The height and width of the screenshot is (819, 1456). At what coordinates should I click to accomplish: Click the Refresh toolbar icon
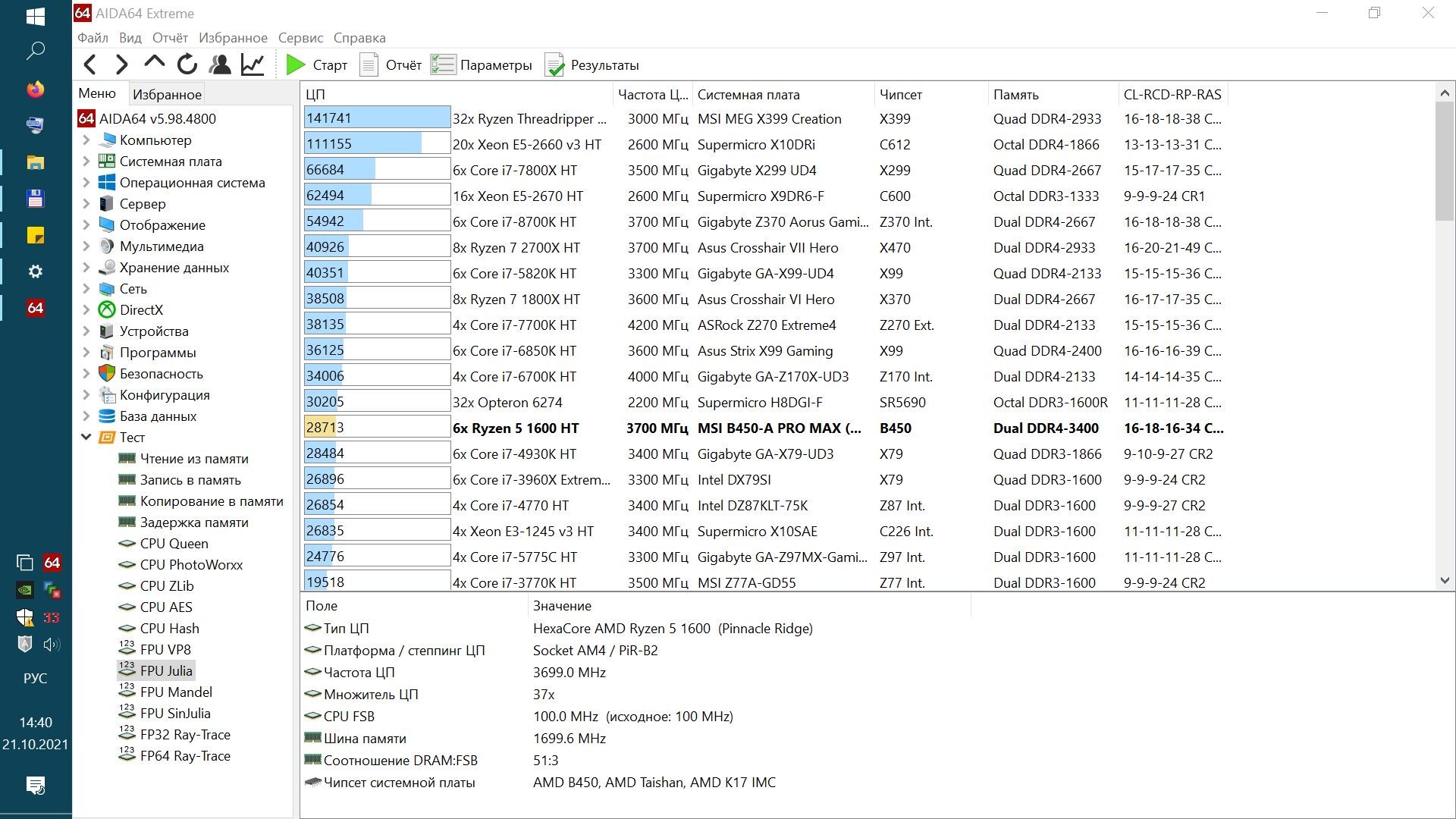[x=187, y=65]
